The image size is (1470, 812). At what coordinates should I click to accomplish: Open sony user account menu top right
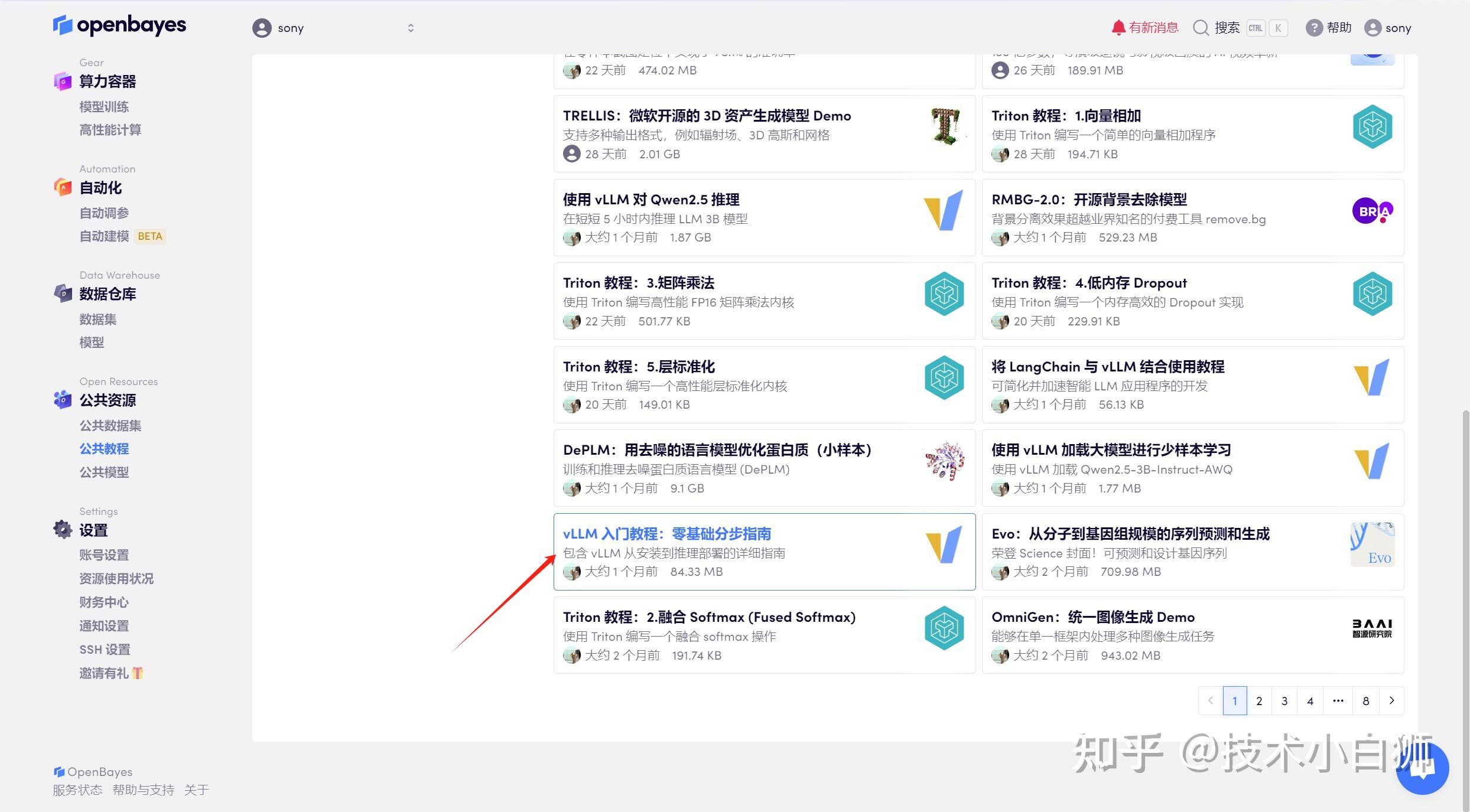click(1388, 28)
